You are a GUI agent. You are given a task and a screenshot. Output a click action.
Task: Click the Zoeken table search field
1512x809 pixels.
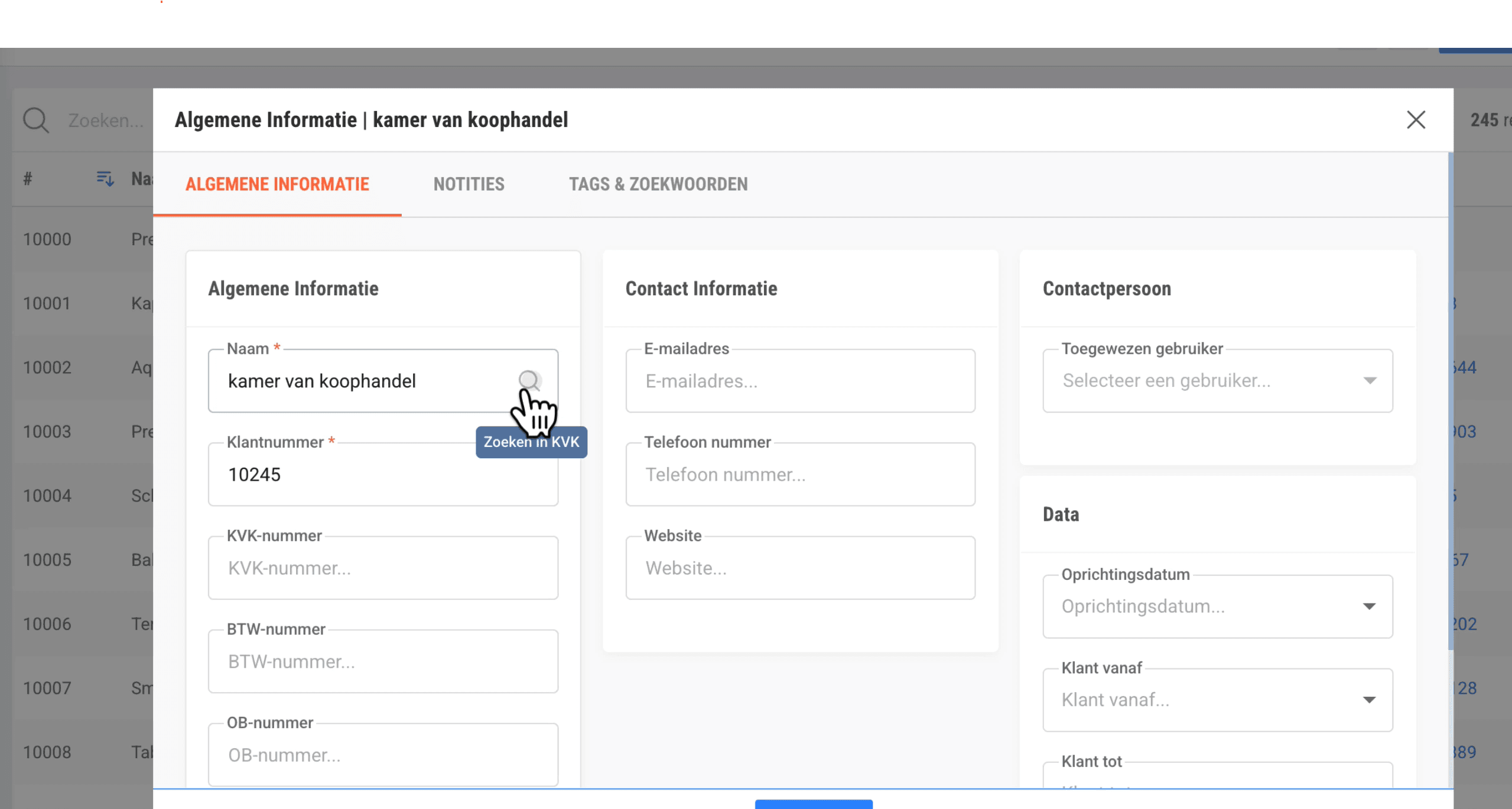106,120
